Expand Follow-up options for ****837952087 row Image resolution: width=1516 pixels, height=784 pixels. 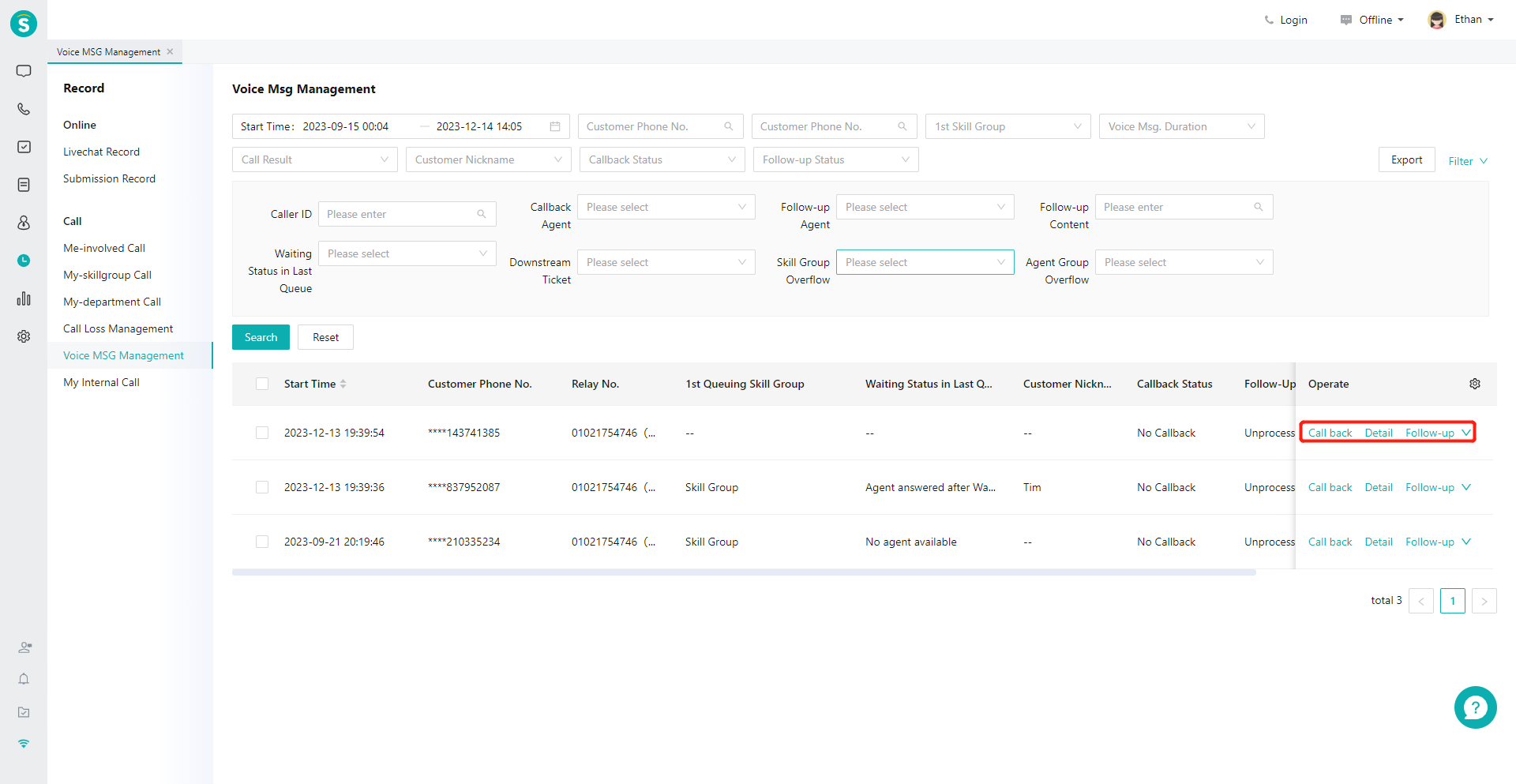point(1466,487)
